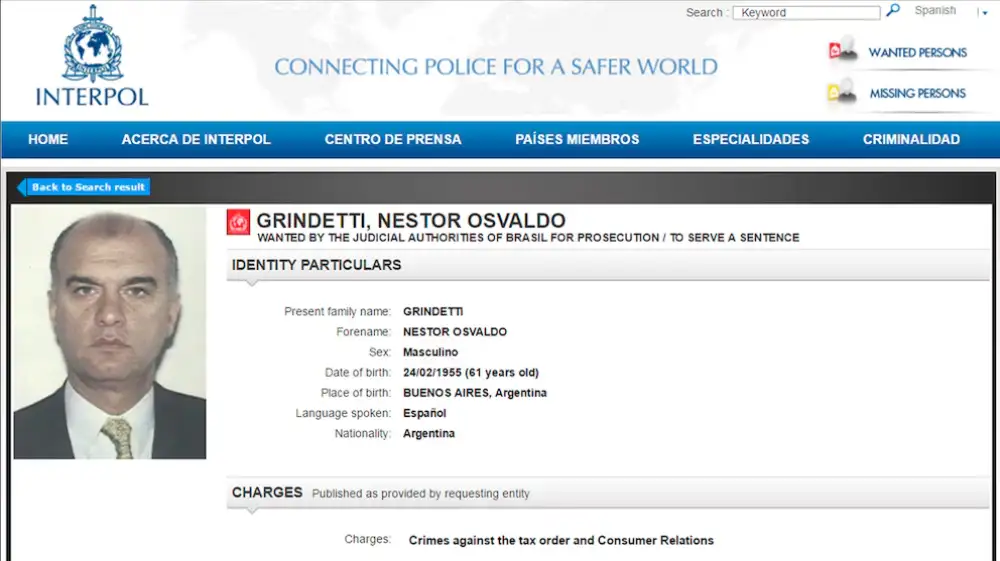Open the Spanish language selector

935,11
